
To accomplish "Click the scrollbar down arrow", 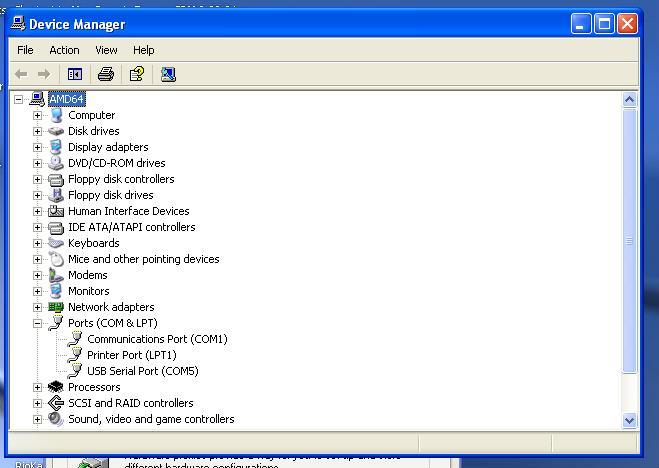I will point(629,421).
